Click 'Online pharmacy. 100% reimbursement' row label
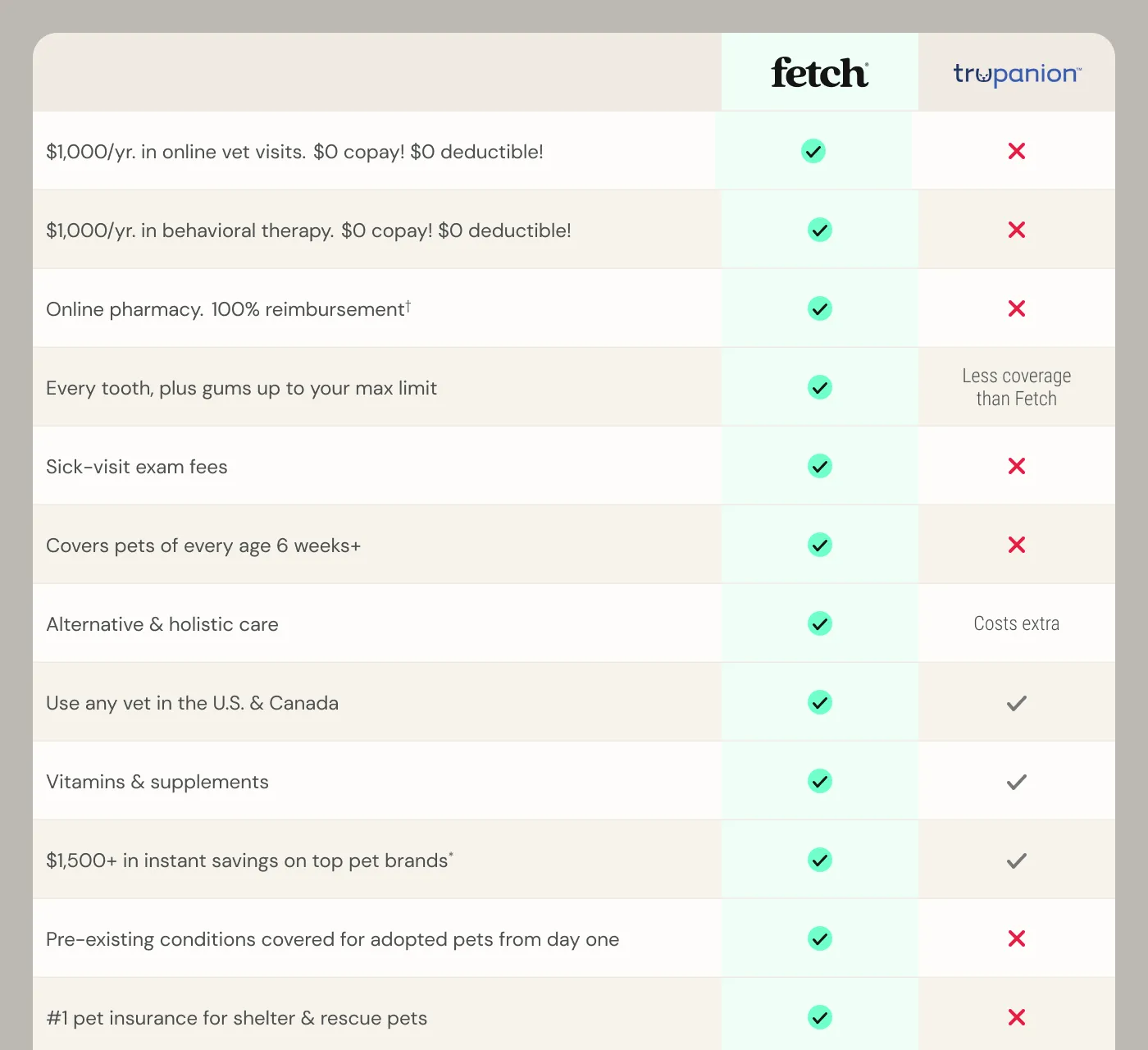The width and height of the screenshot is (1148, 1050). [x=229, y=309]
